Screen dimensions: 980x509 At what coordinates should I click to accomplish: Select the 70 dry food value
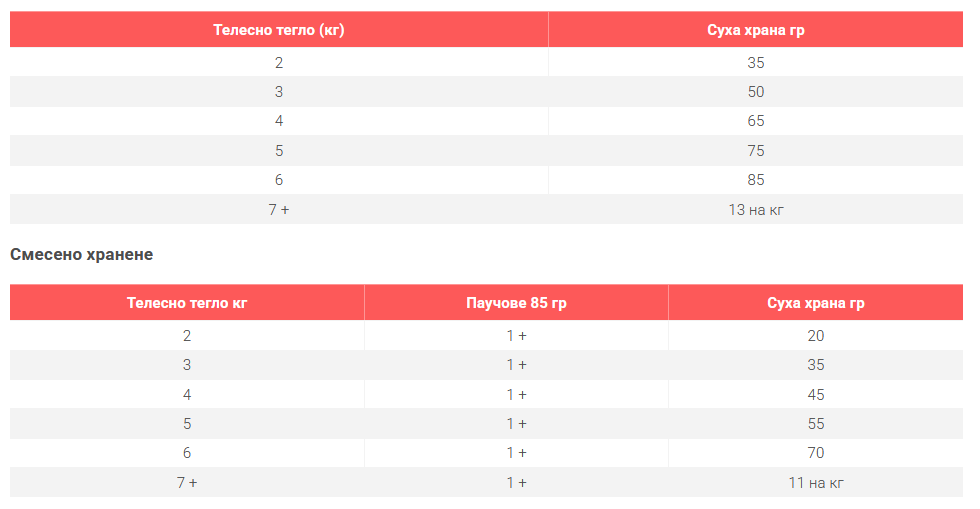pyautogui.click(x=815, y=453)
